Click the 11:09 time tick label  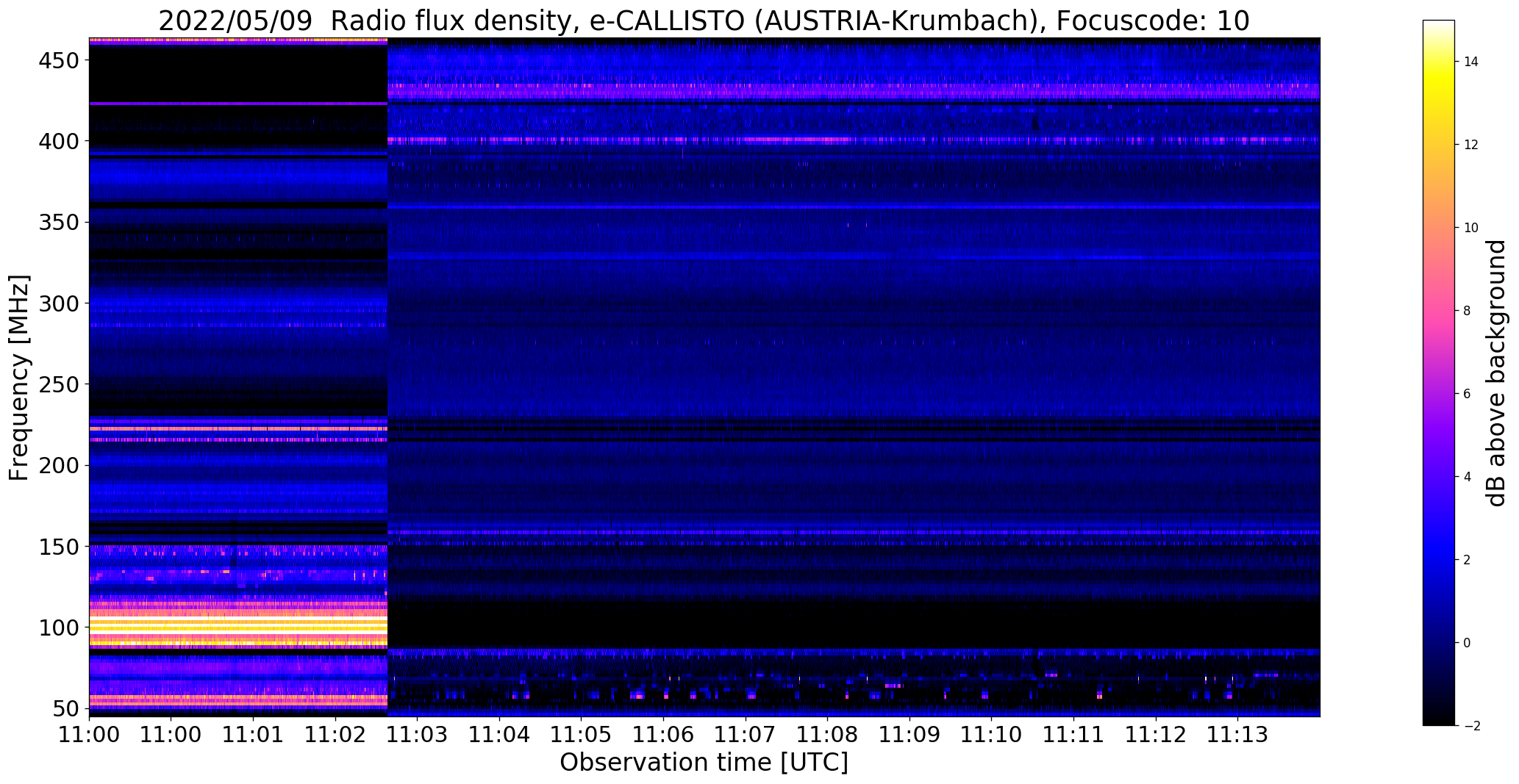coord(909,734)
